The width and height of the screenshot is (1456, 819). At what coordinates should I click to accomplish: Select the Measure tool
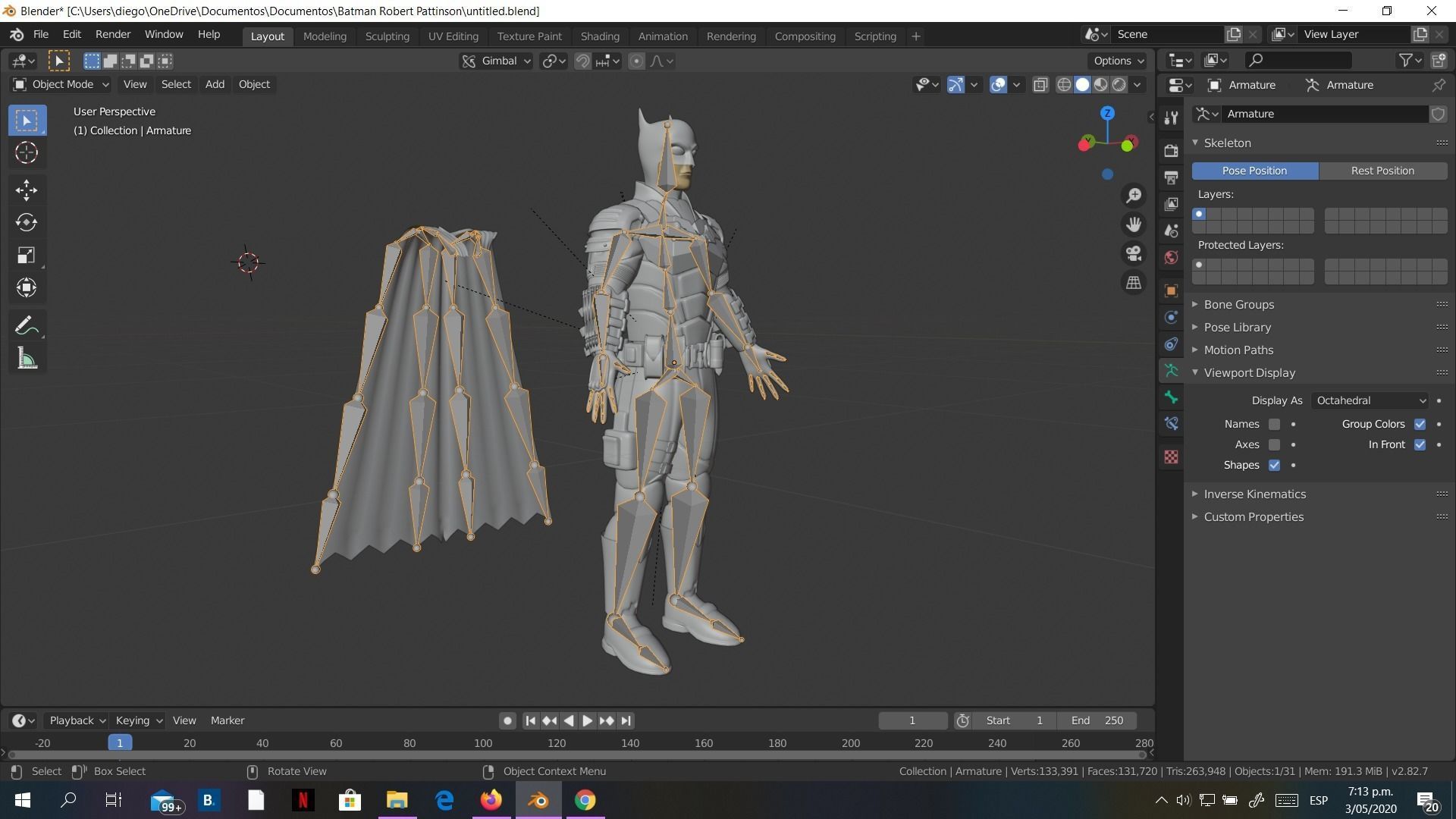pos(27,359)
